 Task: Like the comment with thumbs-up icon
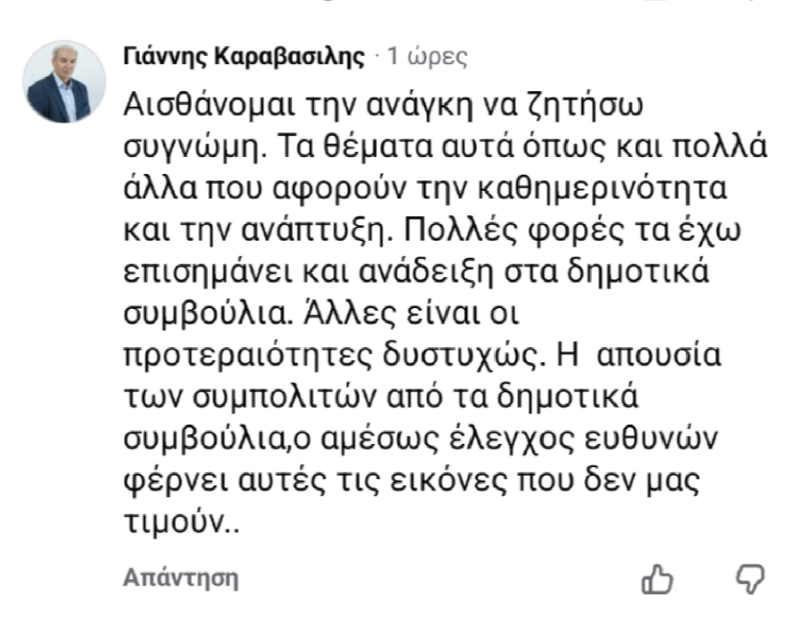coord(656,578)
